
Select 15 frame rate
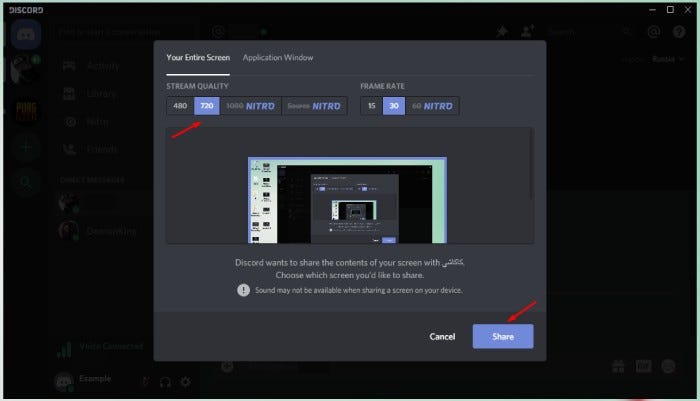tap(371, 106)
